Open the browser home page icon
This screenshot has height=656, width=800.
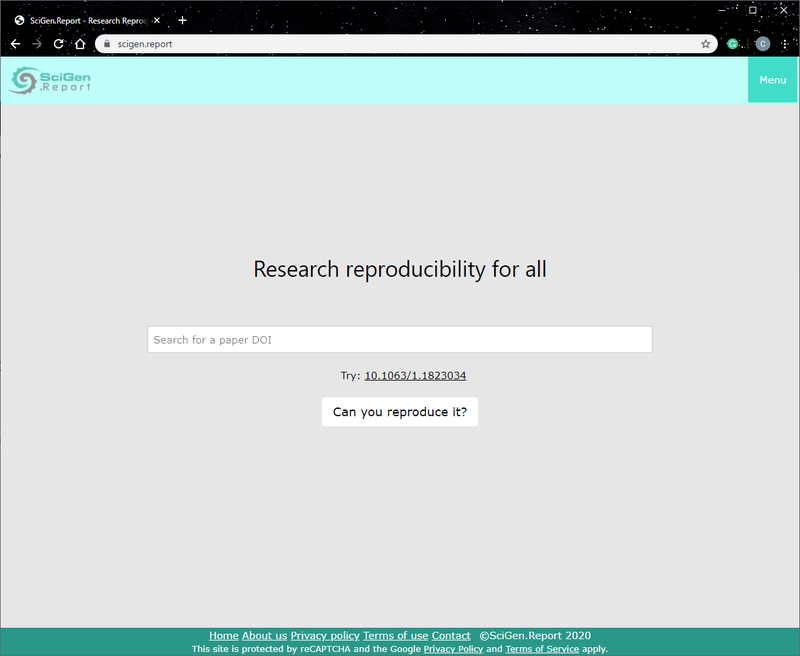[x=80, y=44]
